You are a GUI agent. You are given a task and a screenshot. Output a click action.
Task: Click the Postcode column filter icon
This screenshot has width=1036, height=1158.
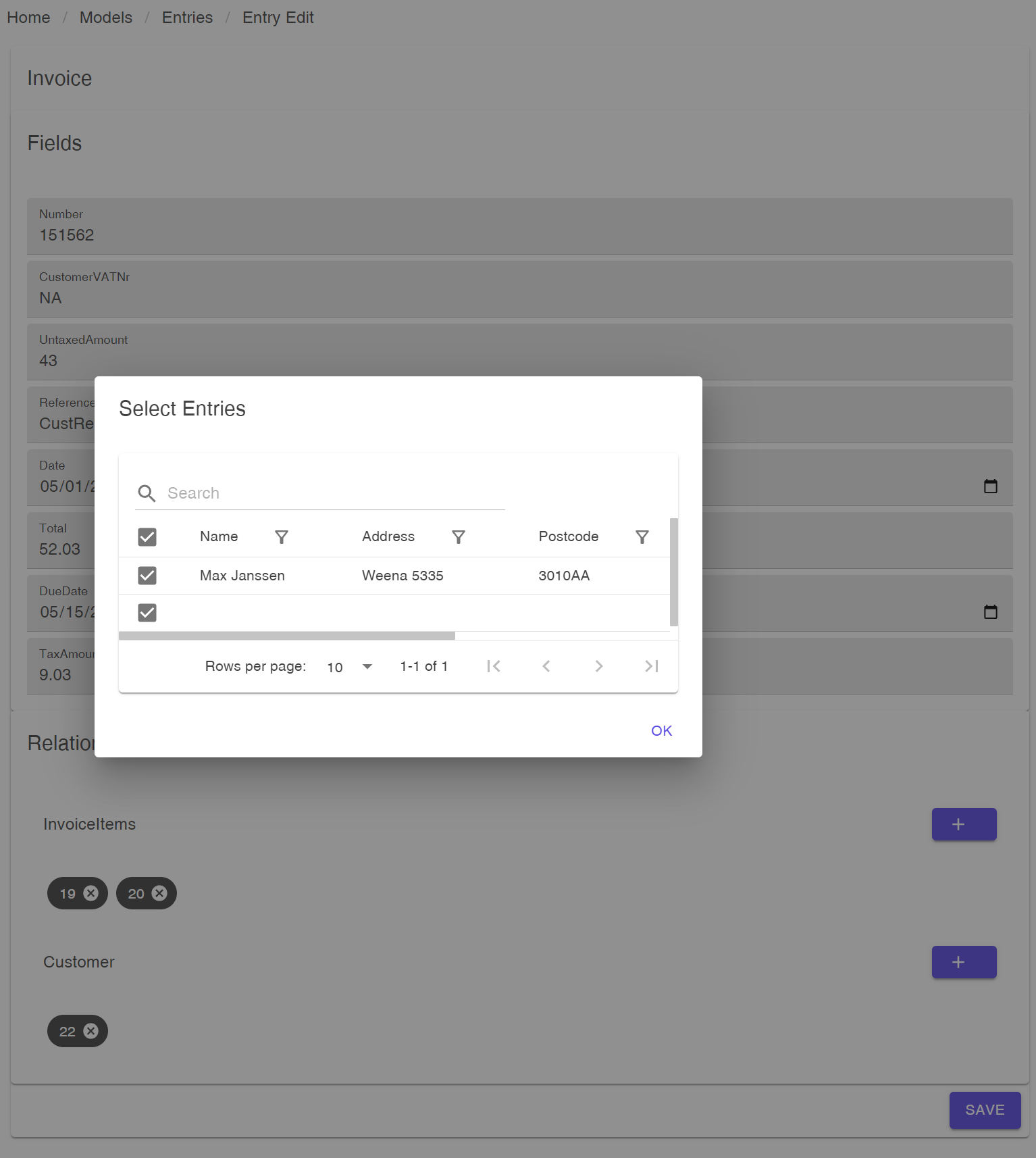point(642,537)
